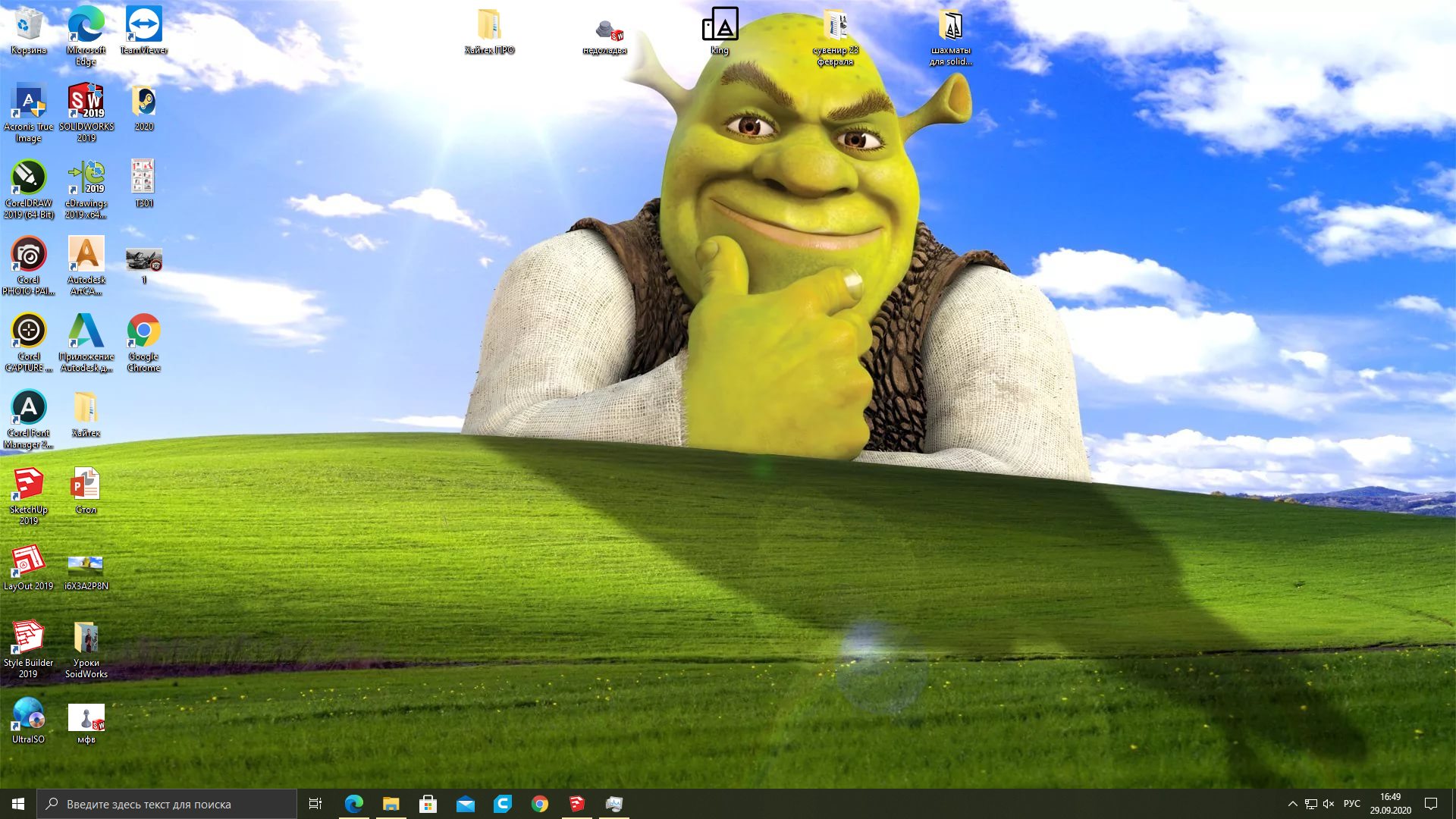Select the Acronis True Image shortcut
Screen dimensions: 1456x819
coord(28,113)
